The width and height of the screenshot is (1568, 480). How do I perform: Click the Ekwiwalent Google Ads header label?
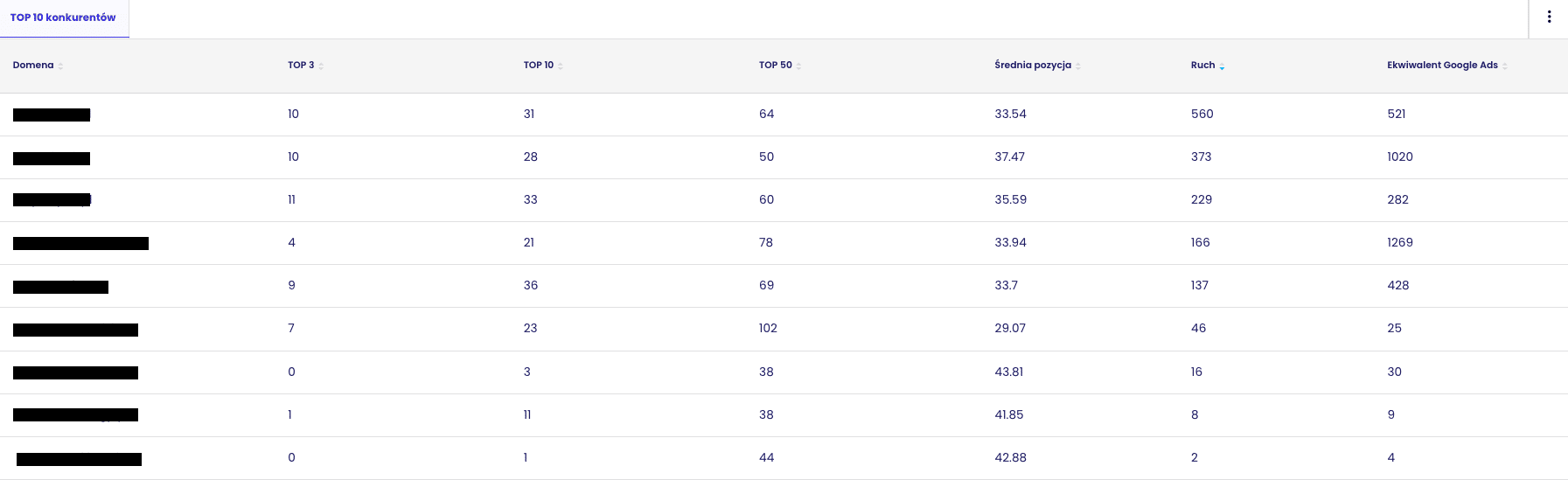pos(1442,66)
